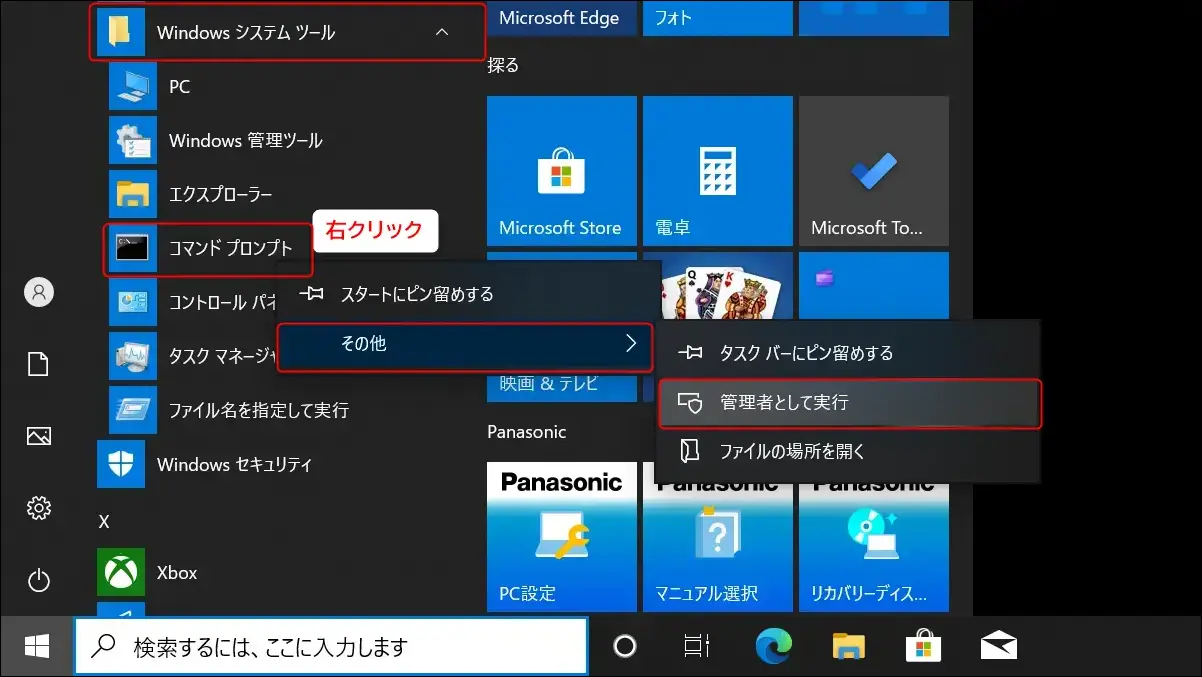Open Cortana circle on taskbar

(625, 647)
